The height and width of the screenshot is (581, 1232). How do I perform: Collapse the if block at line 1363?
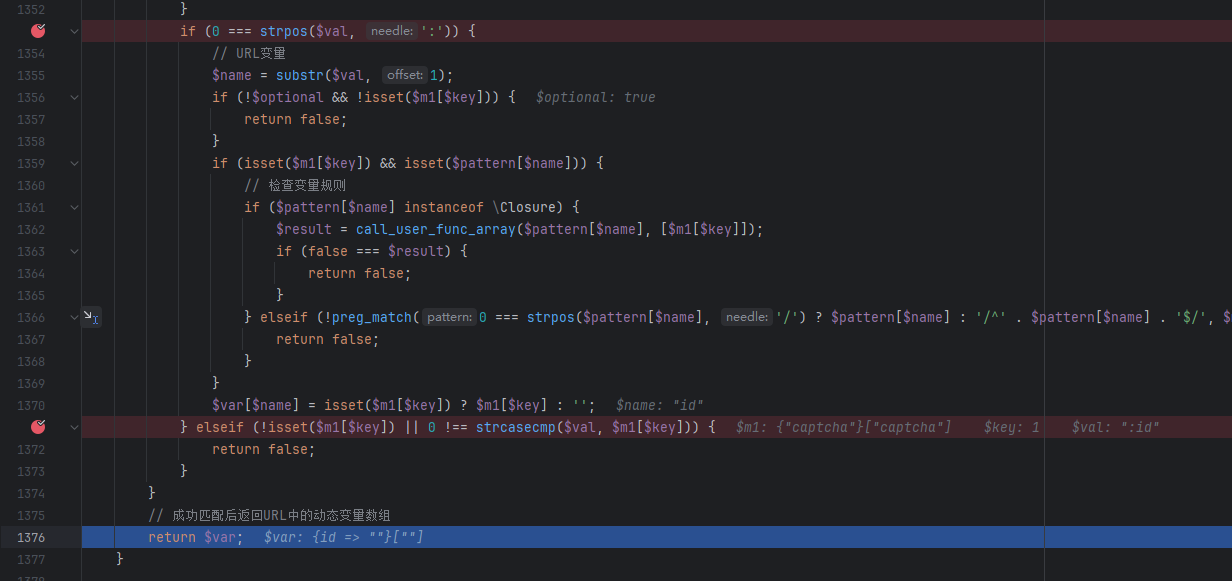(74, 251)
